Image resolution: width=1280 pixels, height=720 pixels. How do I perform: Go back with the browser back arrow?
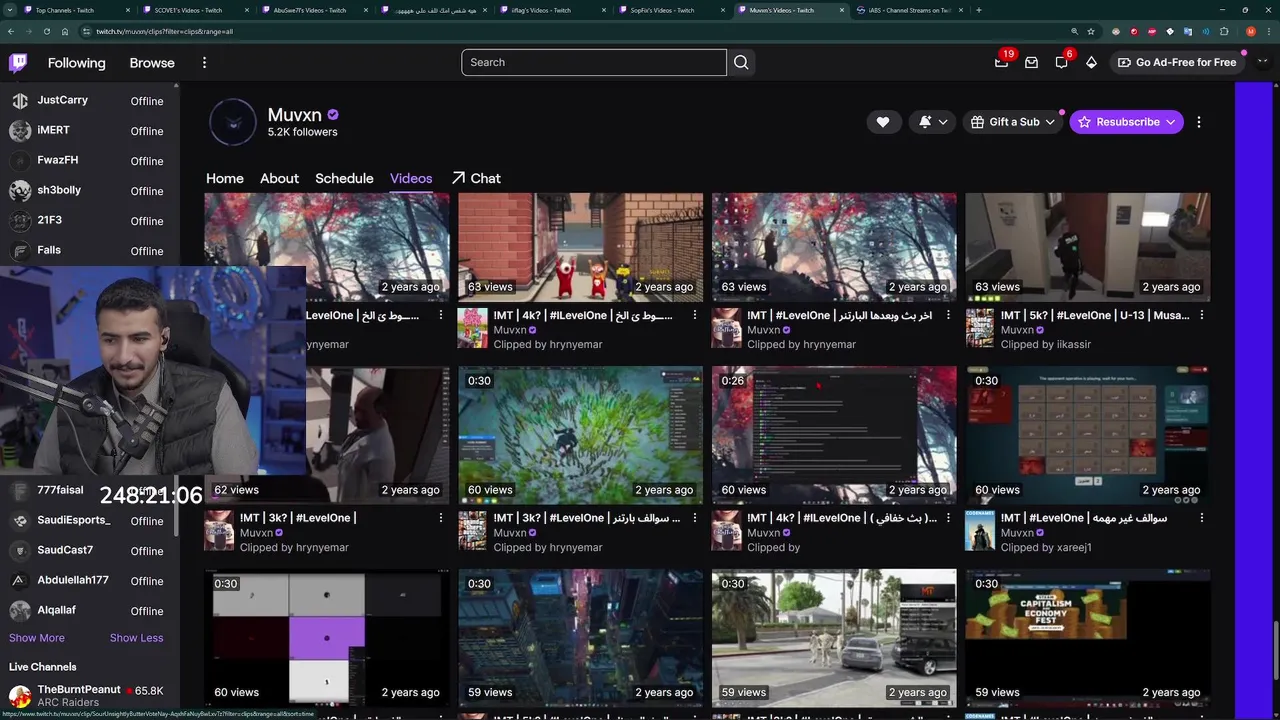tap(11, 31)
